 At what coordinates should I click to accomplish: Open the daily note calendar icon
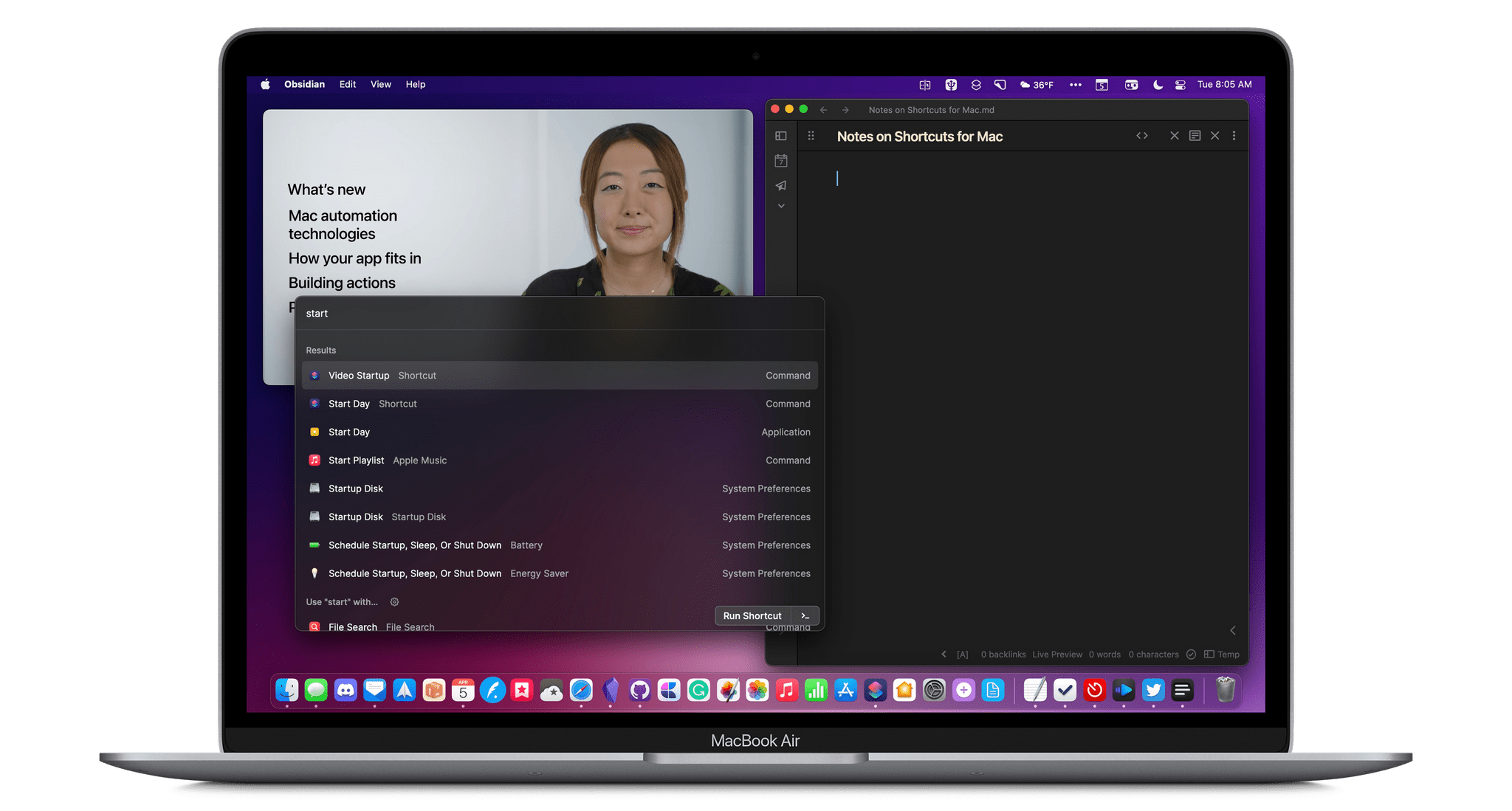(781, 161)
